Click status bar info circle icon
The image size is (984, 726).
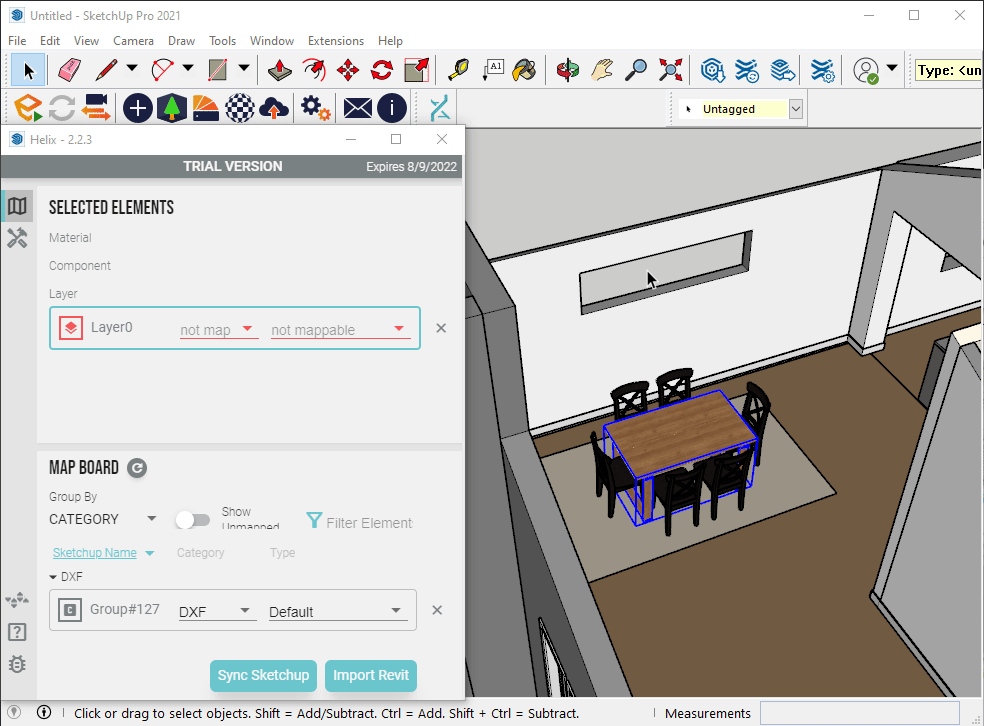pos(44,712)
